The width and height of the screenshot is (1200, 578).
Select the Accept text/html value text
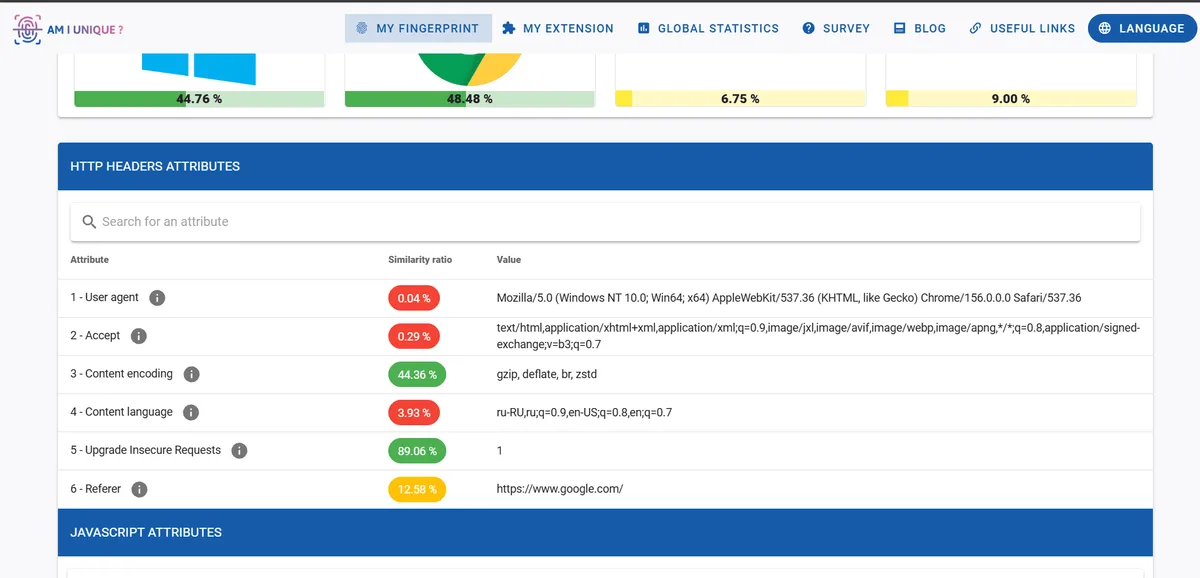click(818, 336)
